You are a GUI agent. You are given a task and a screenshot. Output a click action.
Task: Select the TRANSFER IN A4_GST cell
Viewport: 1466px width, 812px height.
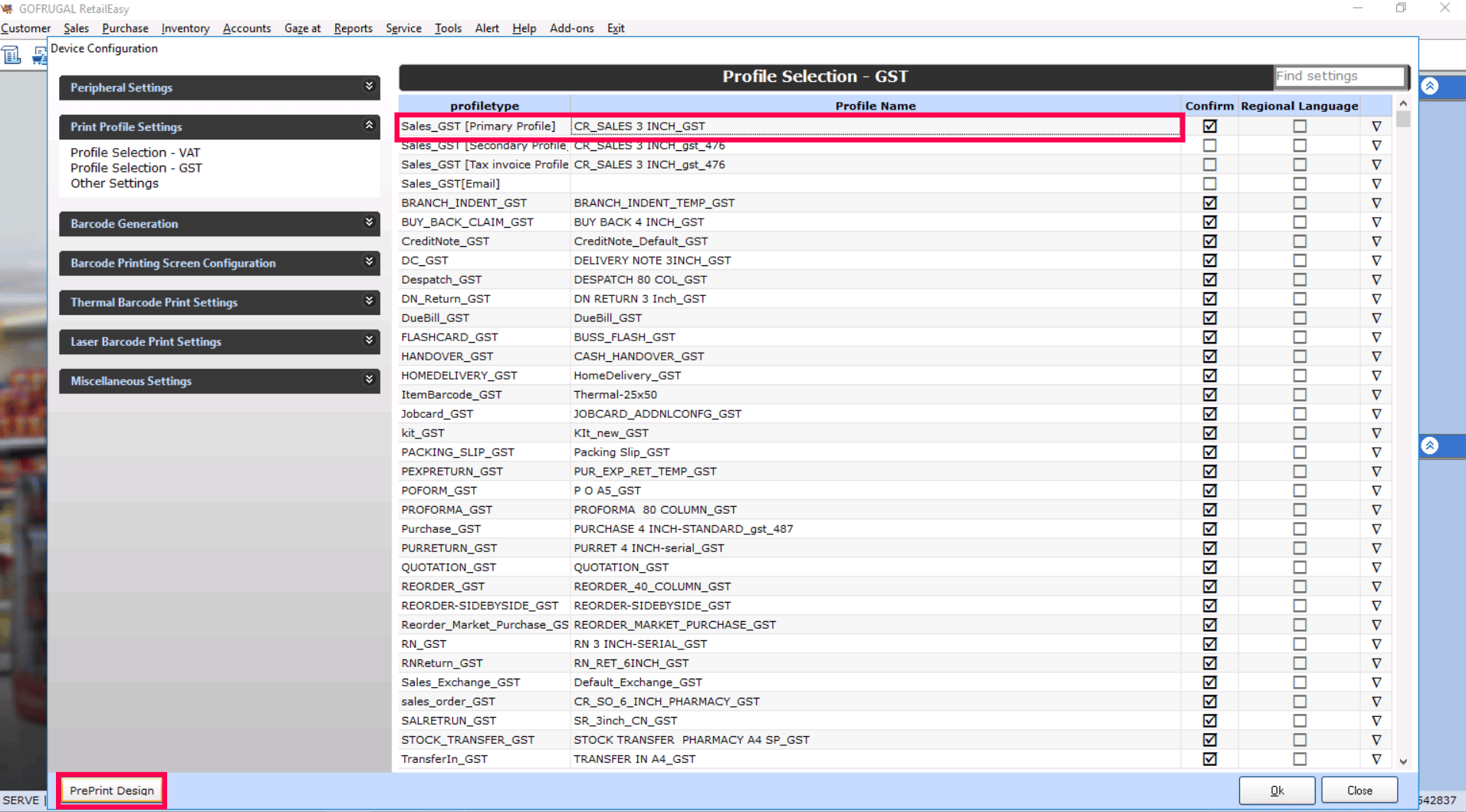pyautogui.click(x=876, y=759)
